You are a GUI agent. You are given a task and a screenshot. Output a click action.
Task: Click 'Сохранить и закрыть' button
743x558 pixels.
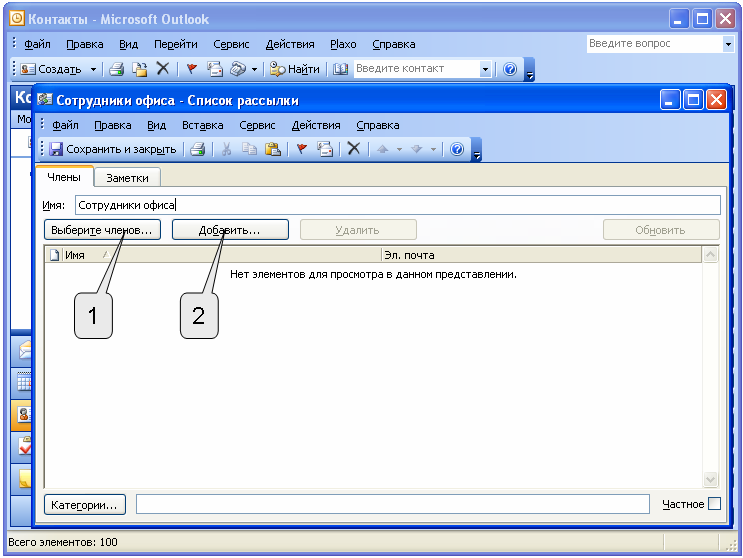(113, 149)
